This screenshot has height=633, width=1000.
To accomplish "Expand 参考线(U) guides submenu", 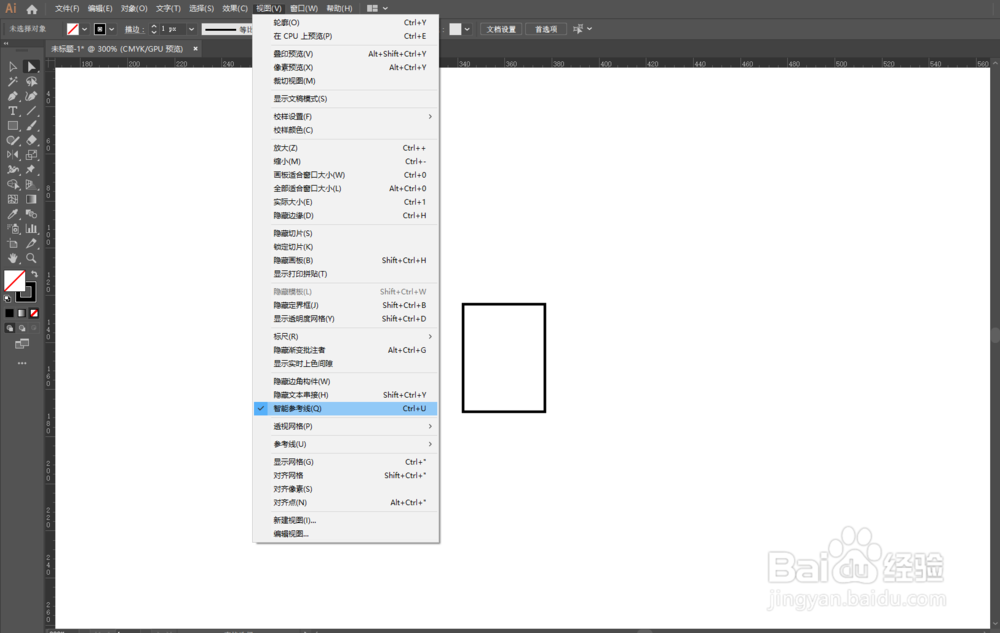I will point(345,444).
